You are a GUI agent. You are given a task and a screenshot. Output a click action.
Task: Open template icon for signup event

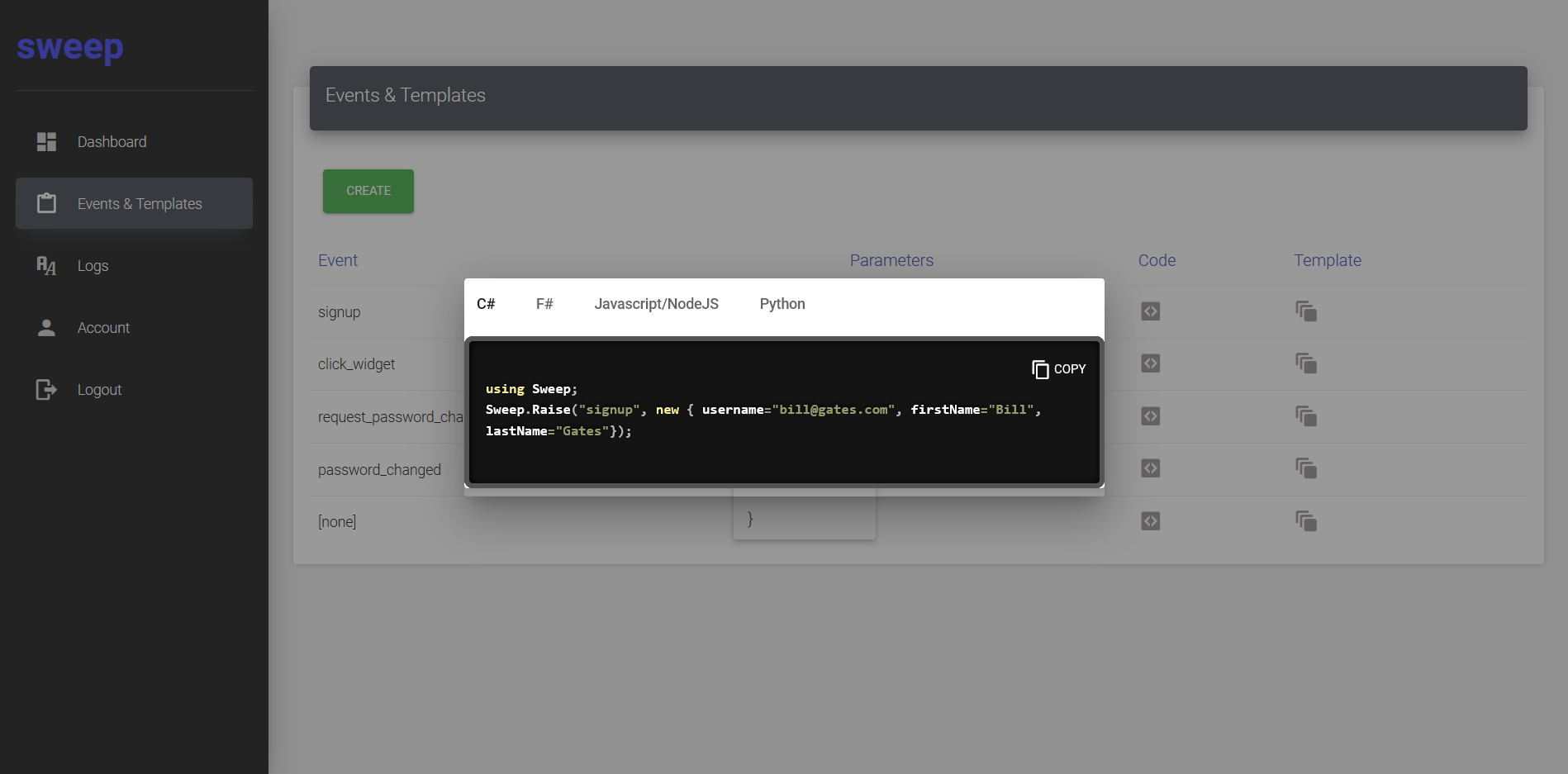[x=1305, y=311]
